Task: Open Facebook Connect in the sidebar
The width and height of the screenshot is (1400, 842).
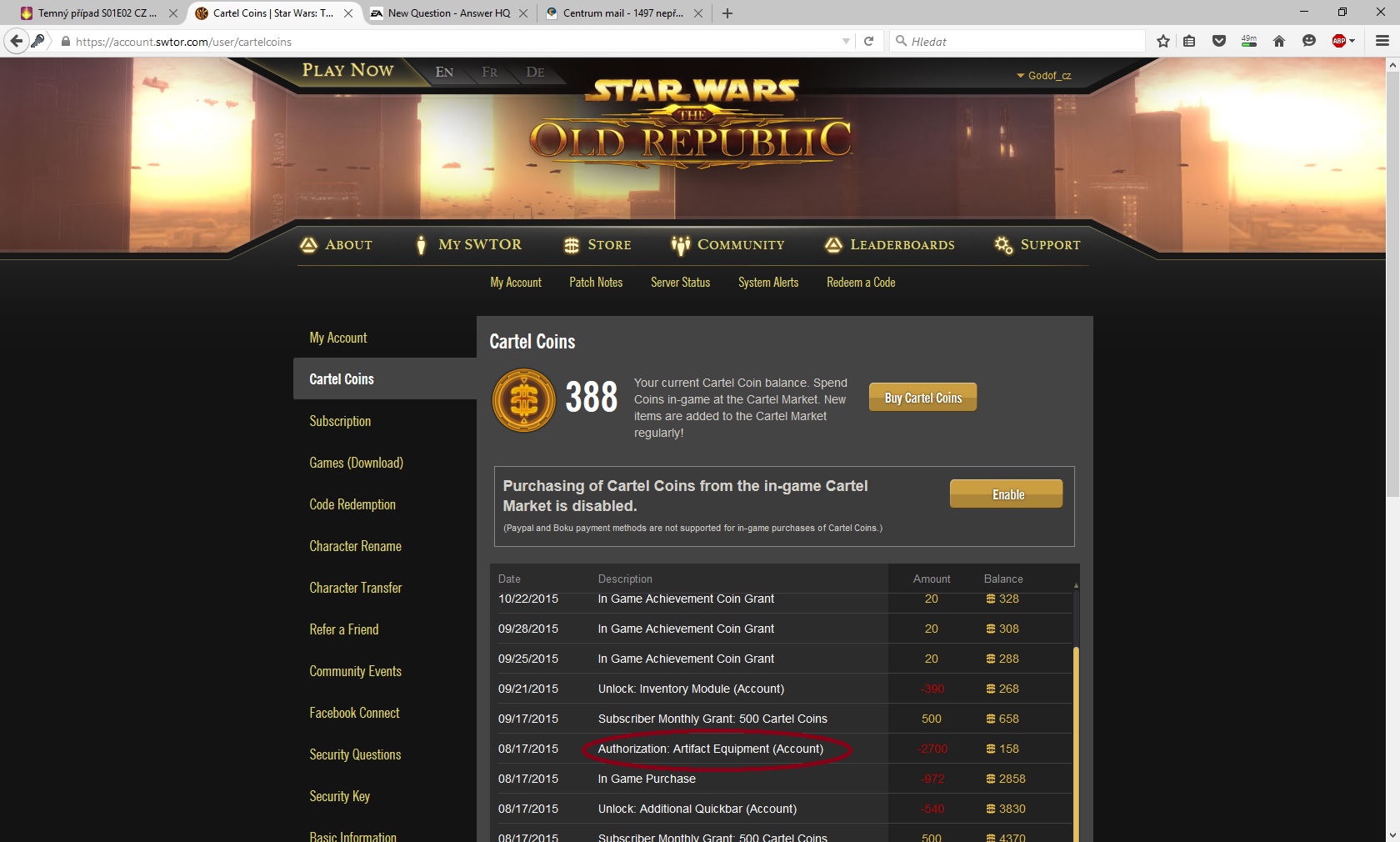Action: 354,713
